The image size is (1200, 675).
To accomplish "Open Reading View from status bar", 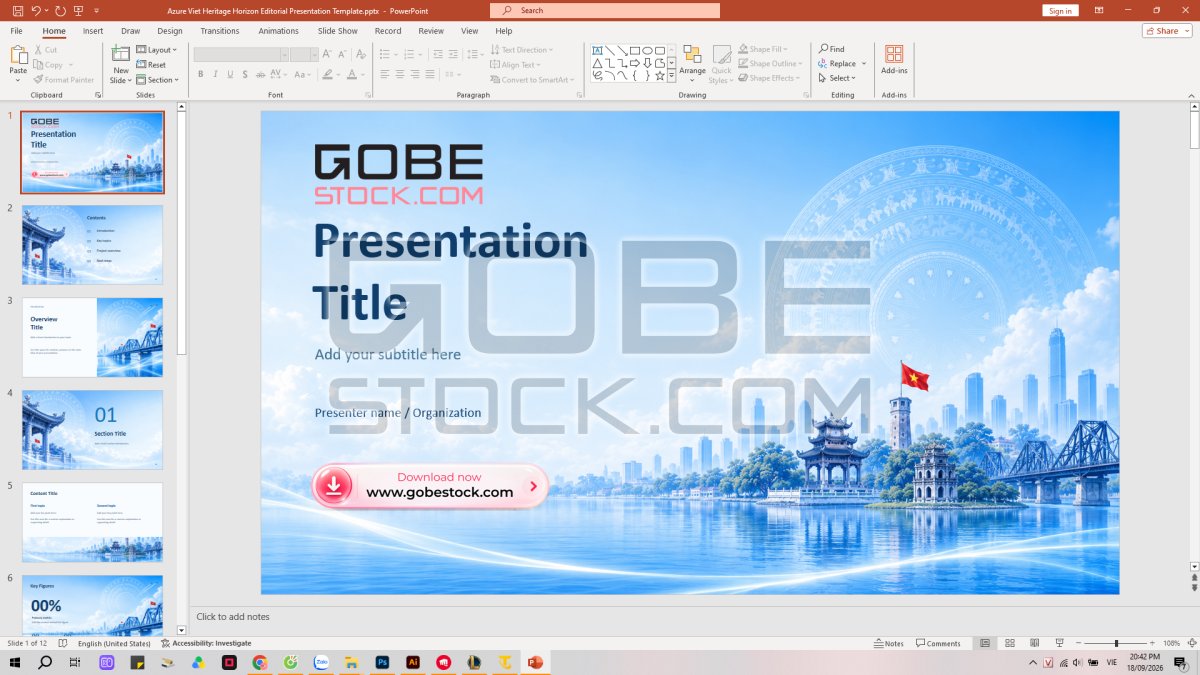I will (x=1035, y=643).
